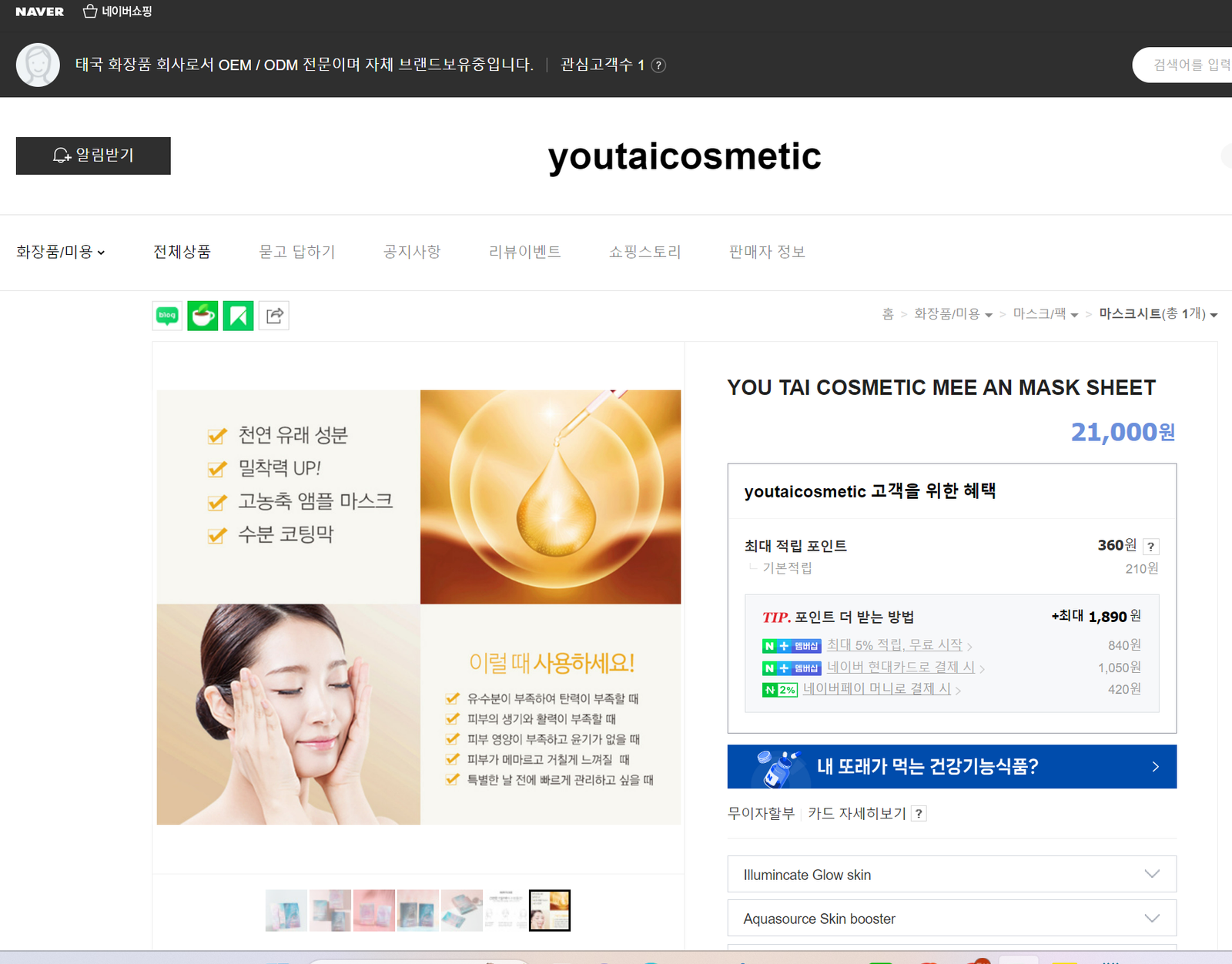
Task: Expand Aquasource Skin booster option dropdown
Action: [x=952, y=919]
